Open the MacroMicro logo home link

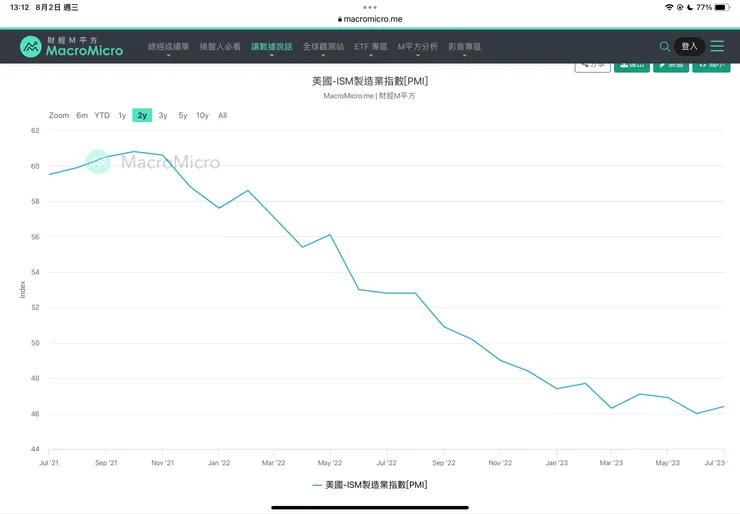pos(71,46)
